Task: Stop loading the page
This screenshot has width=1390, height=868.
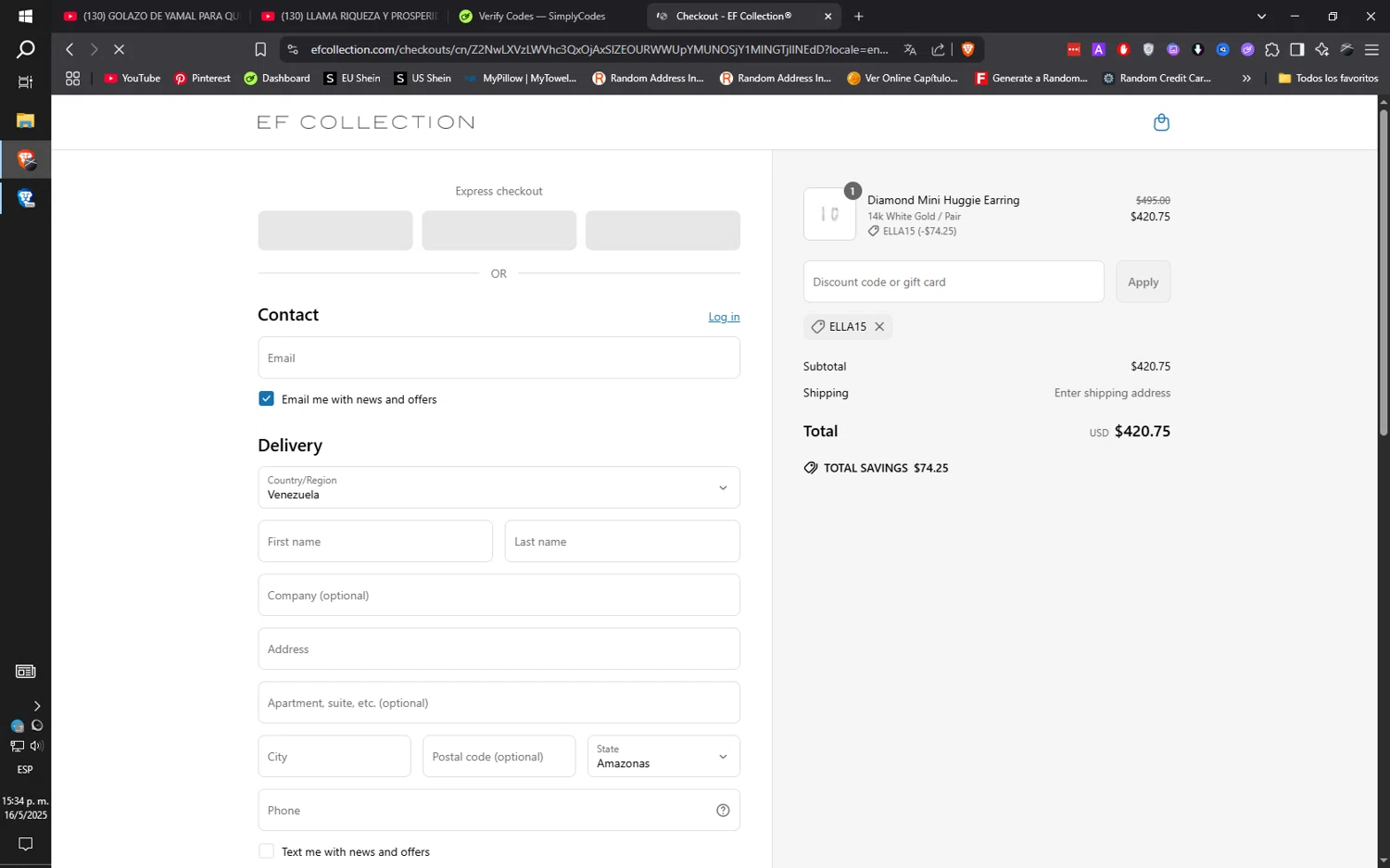Action: tap(119, 49)
